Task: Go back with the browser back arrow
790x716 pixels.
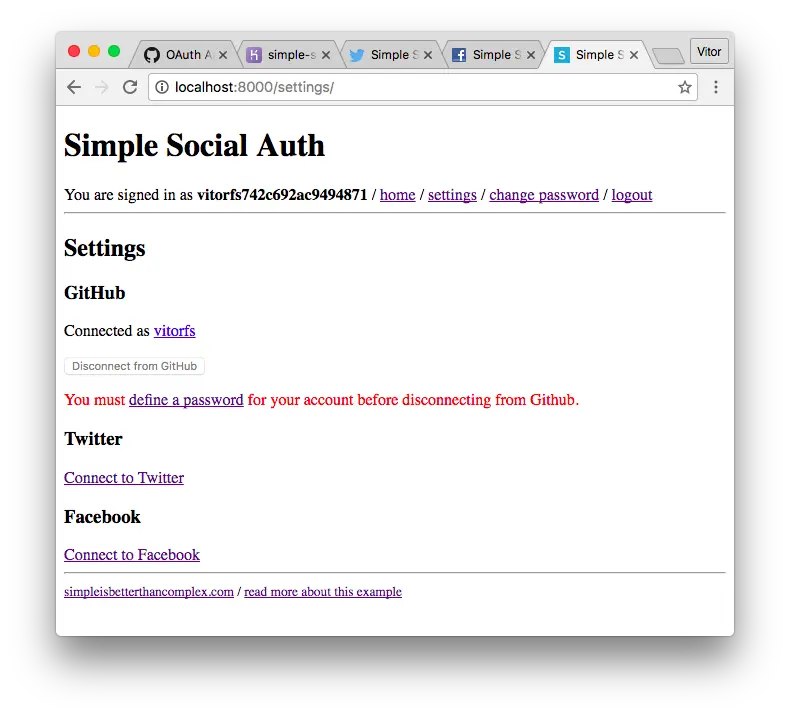Action: point(74,87)
